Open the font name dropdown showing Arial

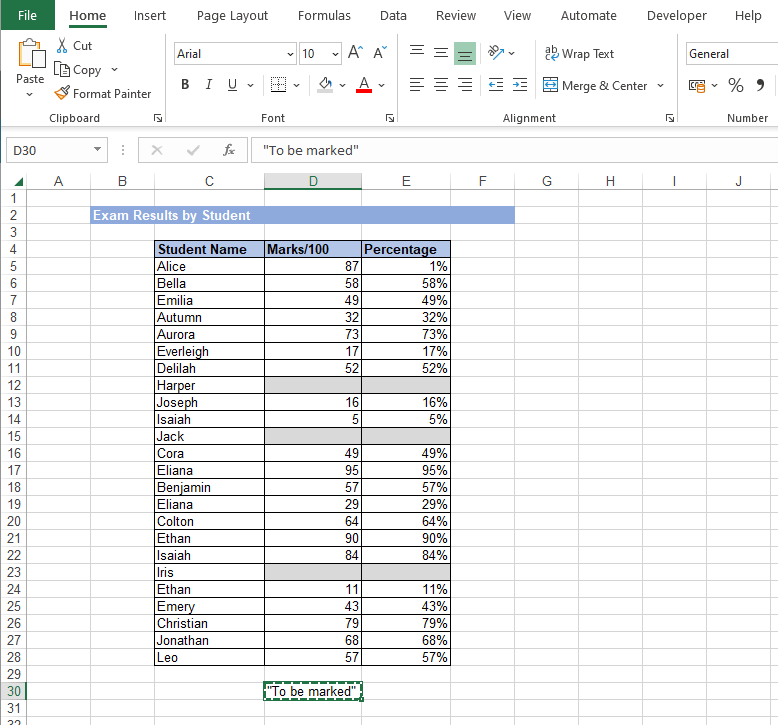coord(290,54)
